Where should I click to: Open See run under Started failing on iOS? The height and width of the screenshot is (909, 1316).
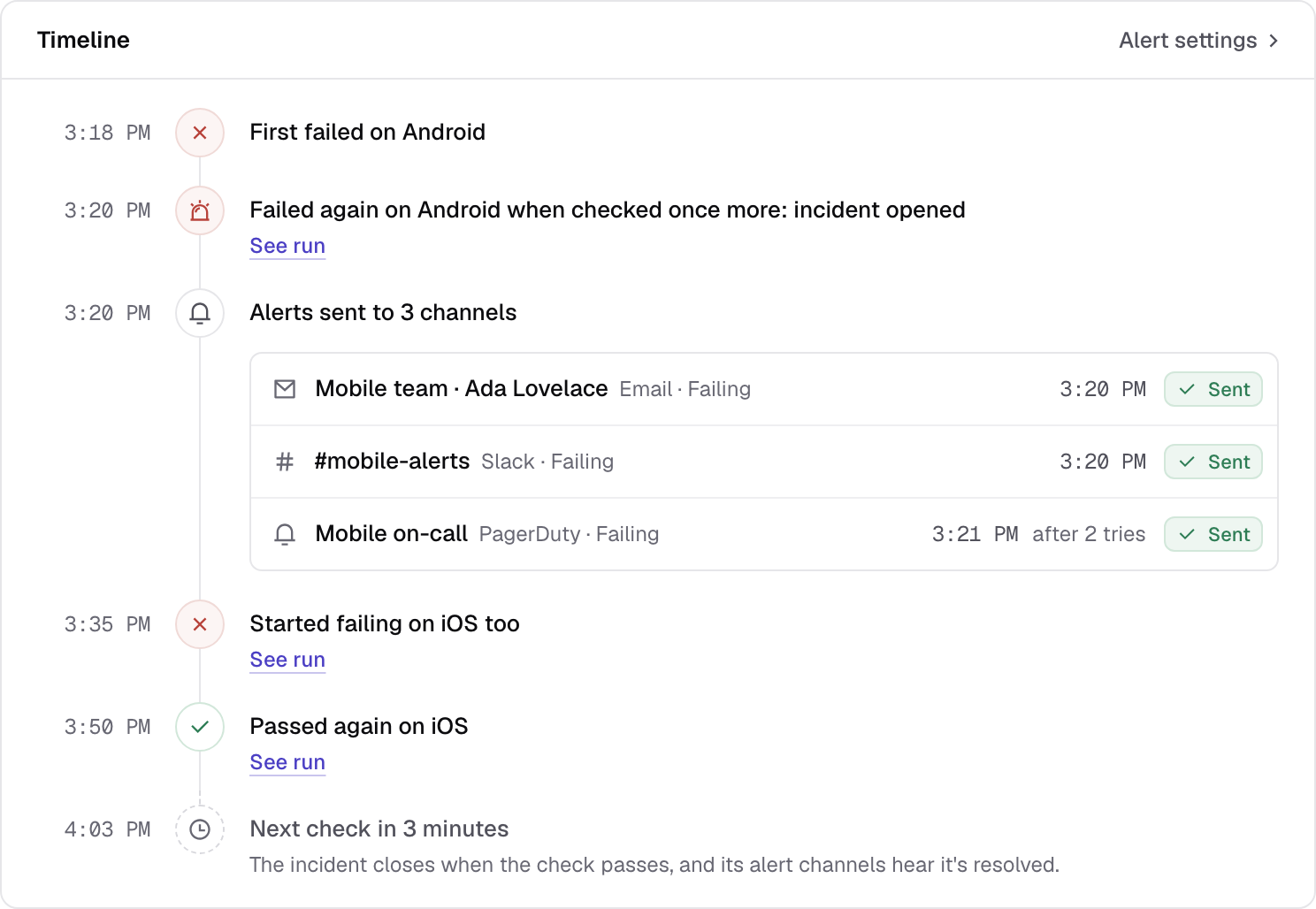[287, 660]
